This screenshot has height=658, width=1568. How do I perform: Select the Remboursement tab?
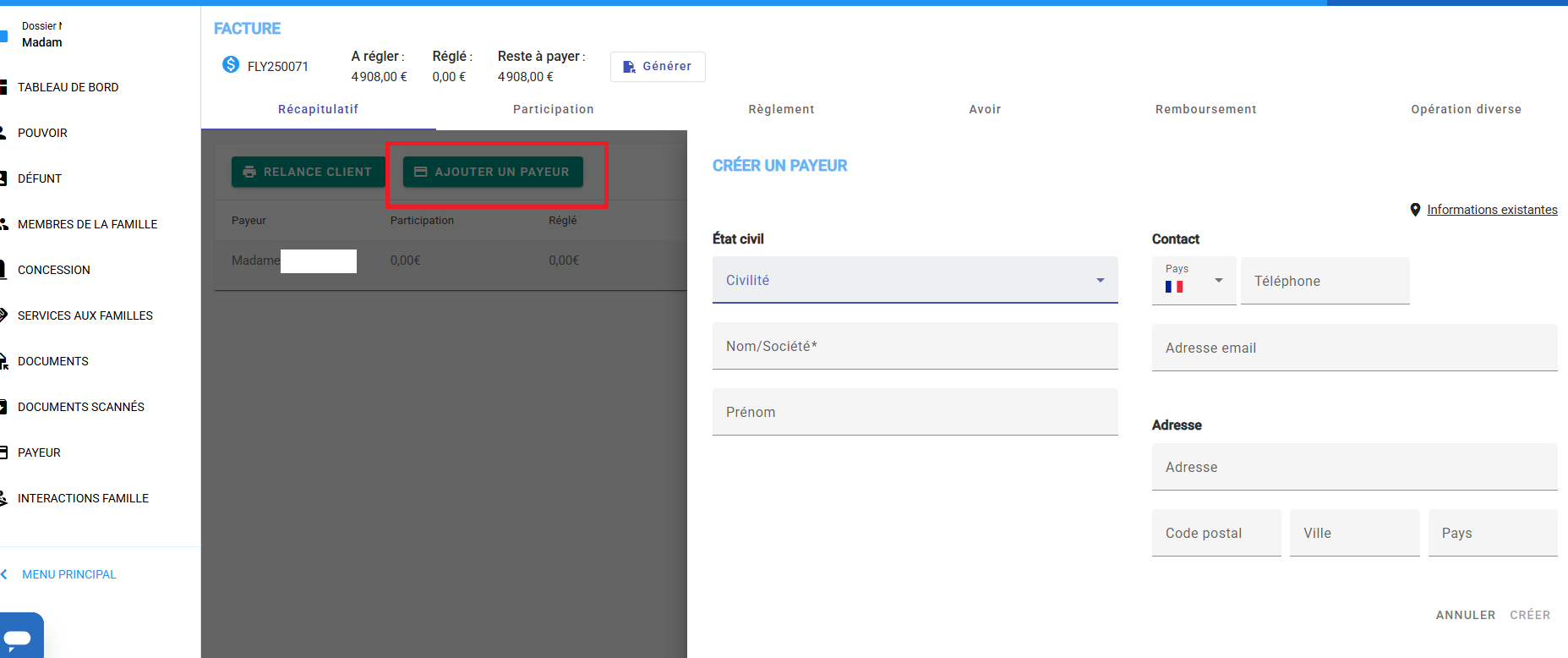pos(1205,109)
